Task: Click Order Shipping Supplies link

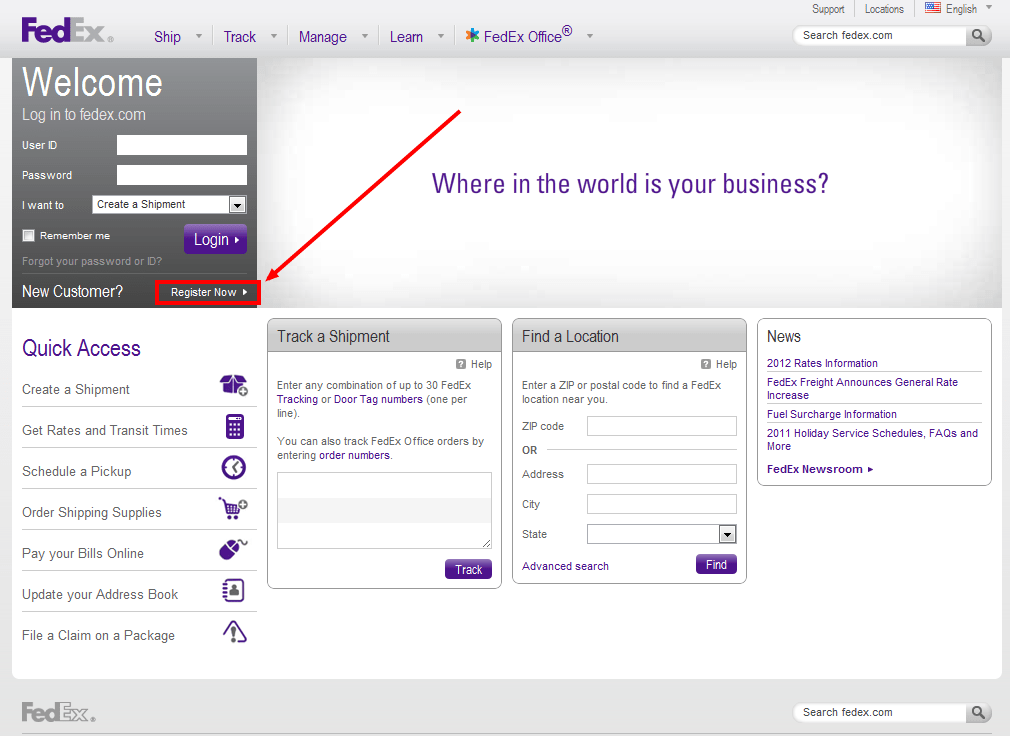Action: click(x=91, y=513)
